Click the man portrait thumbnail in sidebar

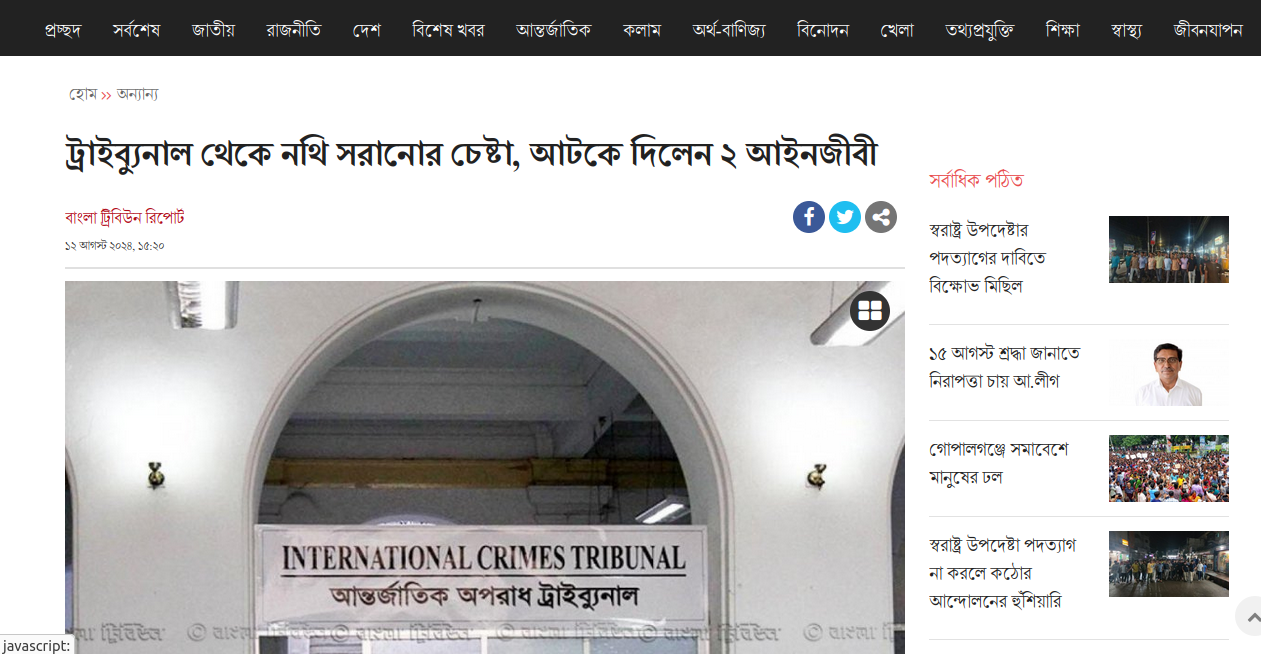pyautogui.click(x=1169, y=373)
